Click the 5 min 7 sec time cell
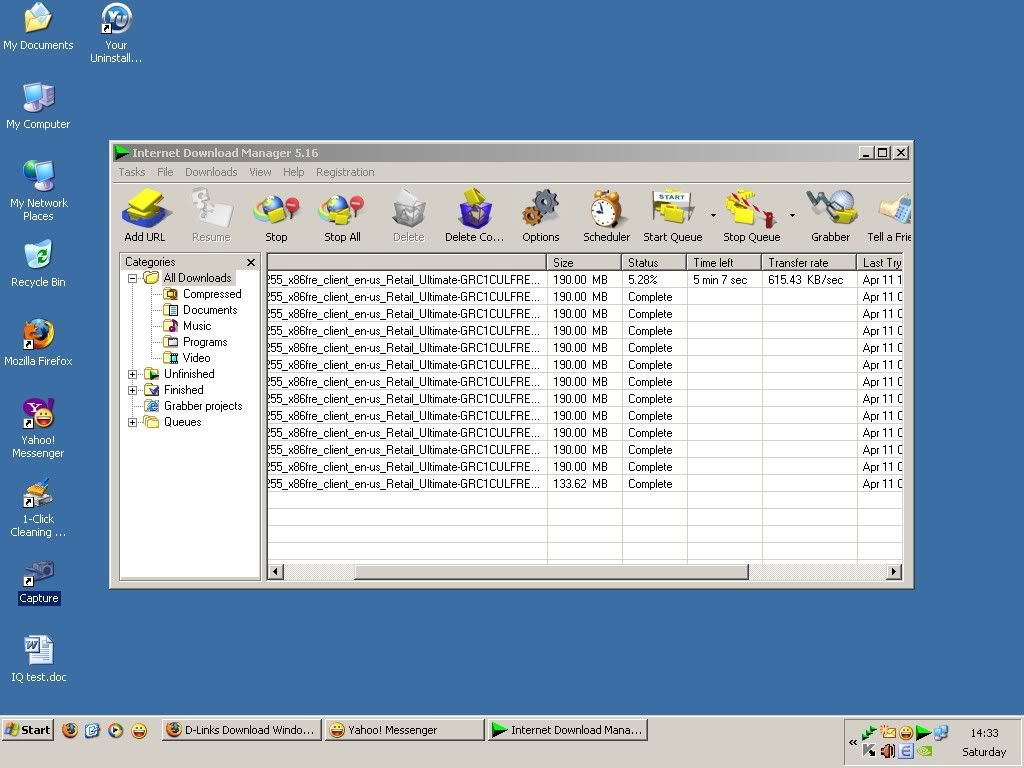 724,280
